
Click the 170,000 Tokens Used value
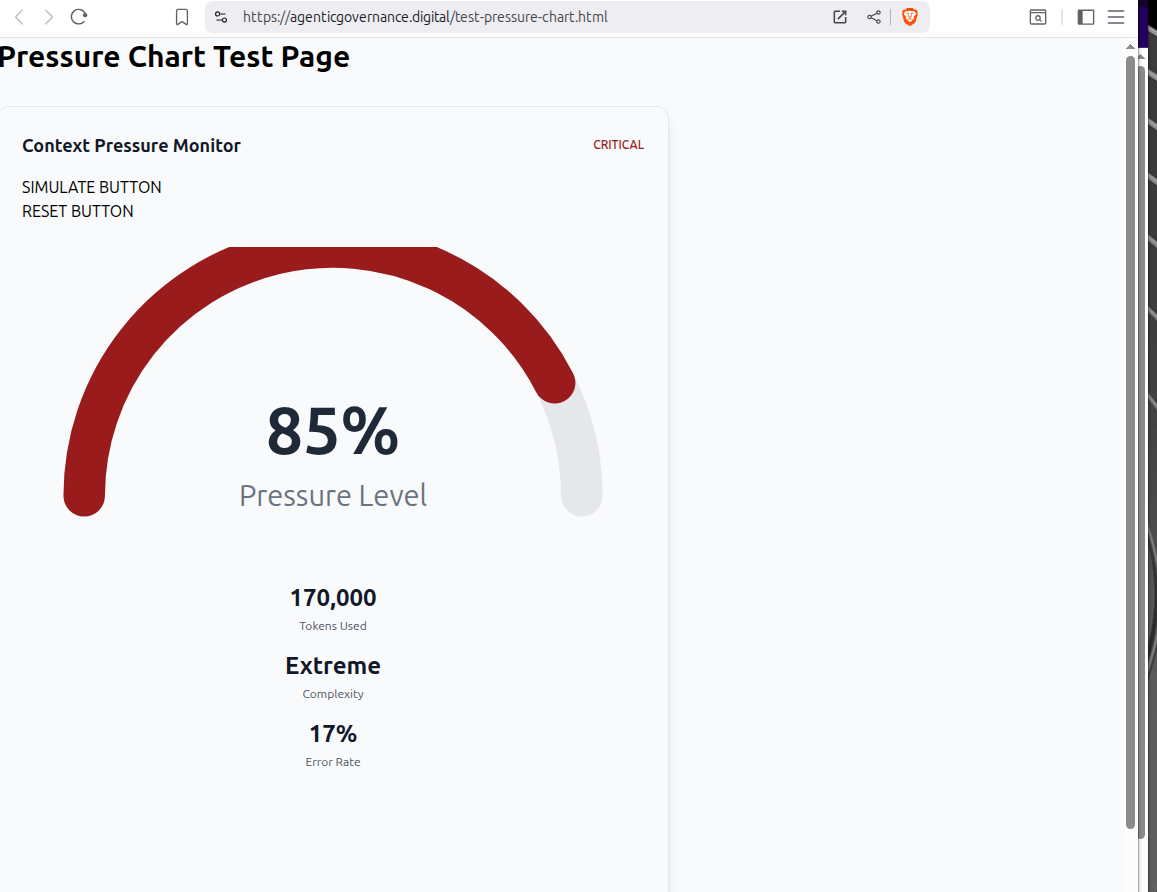pos(333,598)
